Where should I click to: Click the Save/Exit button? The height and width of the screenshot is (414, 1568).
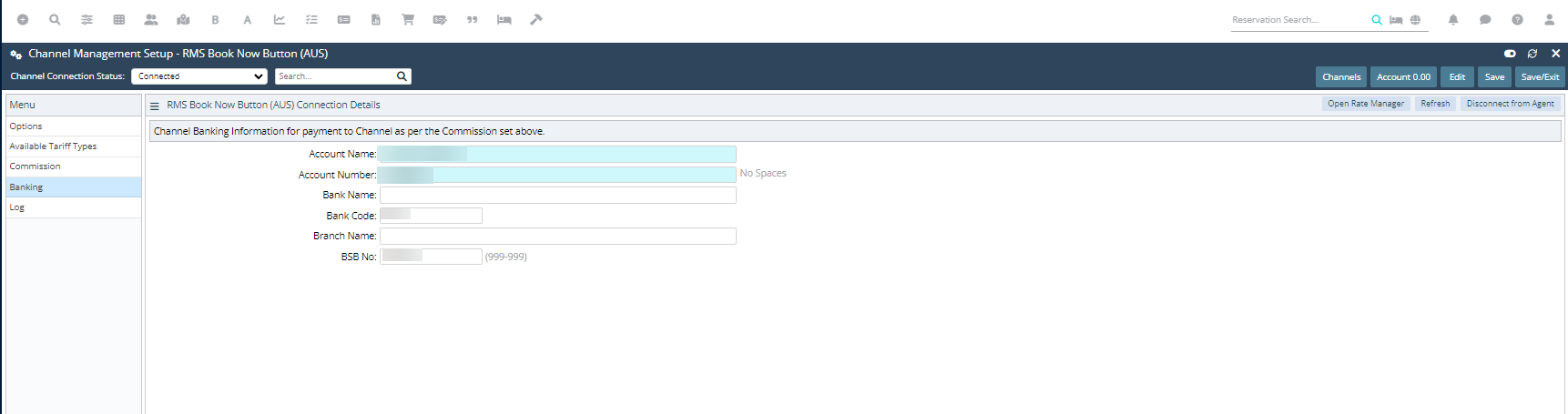click(x=1540, y=77)
